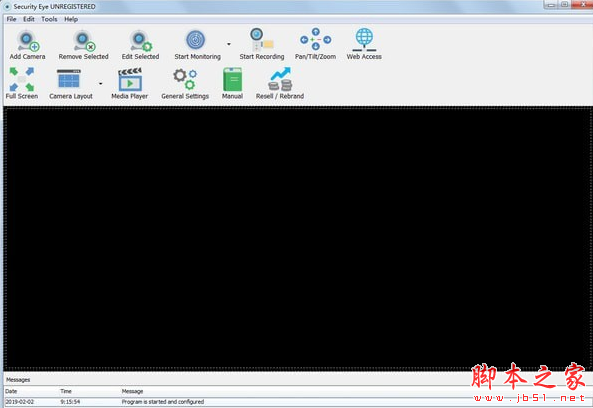
Task: Expand the Camera Layout dropdown arrow
Action: click(101, 84)
